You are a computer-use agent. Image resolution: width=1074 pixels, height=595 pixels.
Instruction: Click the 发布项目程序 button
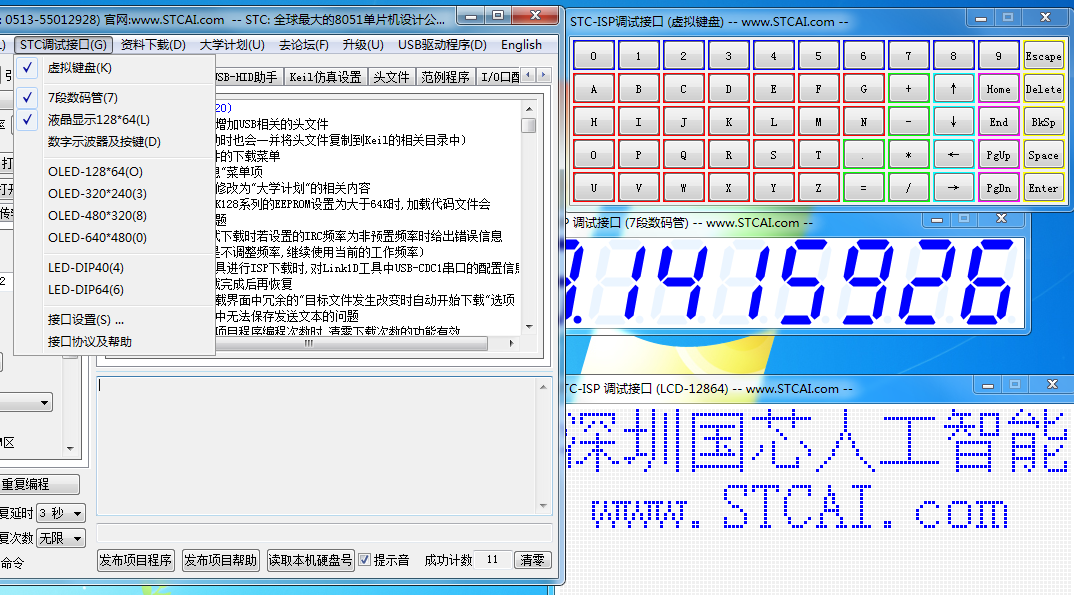point(136,560)
